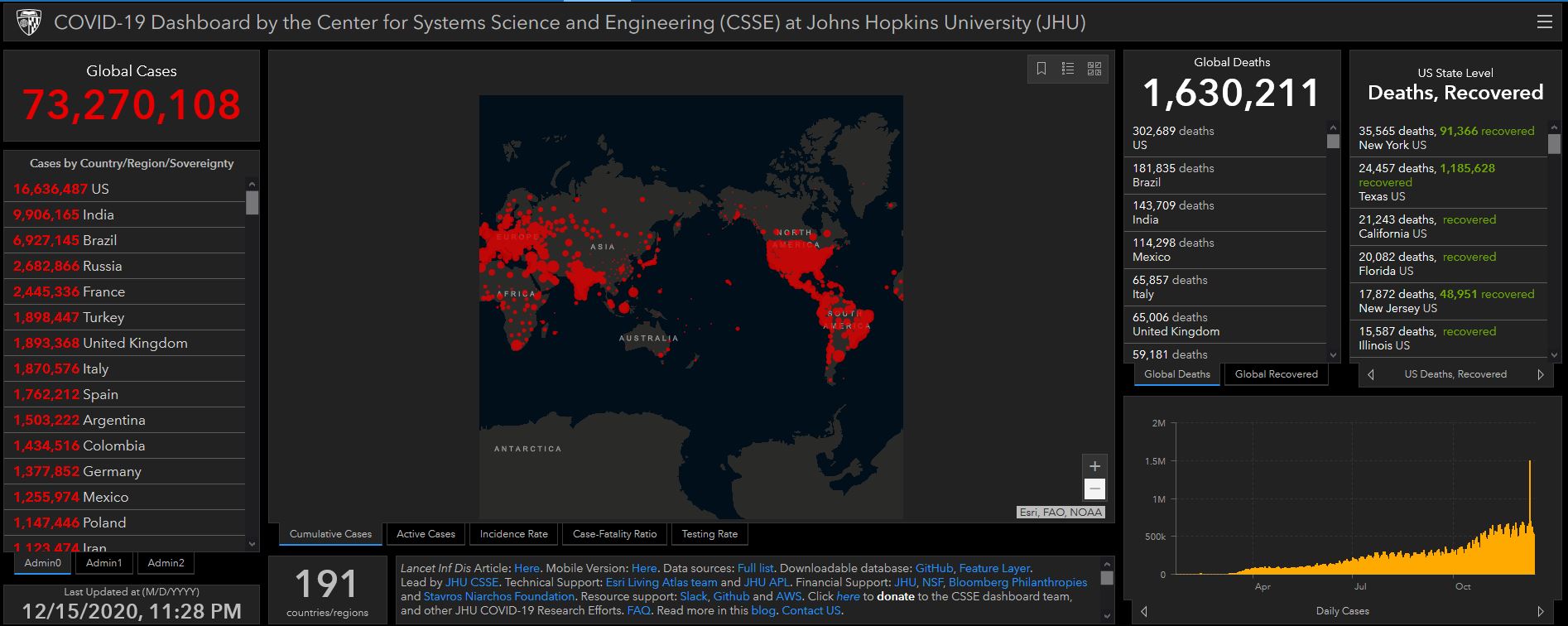Image resolution: width=1568 pixels, height=626 pixels.
Task: Switch to the Global Recovered tab
Action: (1276, 374)
